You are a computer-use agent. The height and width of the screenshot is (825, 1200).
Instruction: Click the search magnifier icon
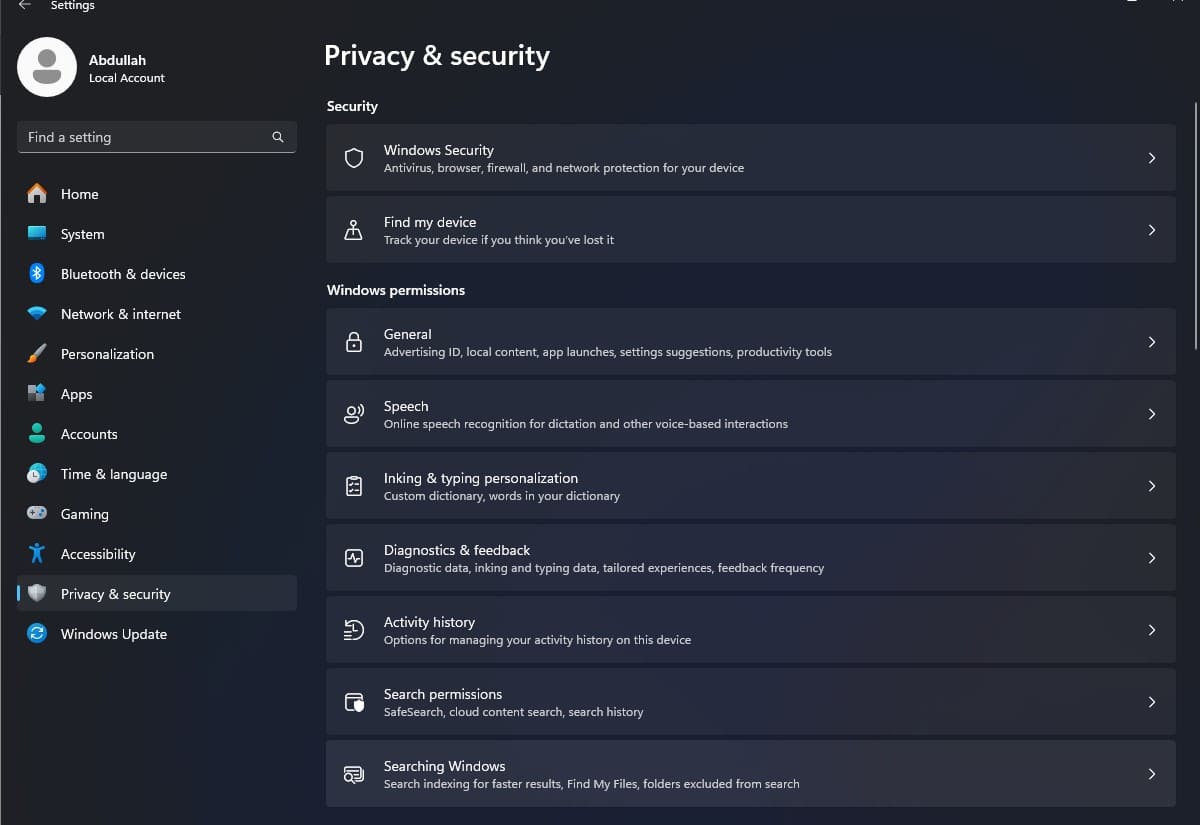pyautogui.click(x=278, y=137)
